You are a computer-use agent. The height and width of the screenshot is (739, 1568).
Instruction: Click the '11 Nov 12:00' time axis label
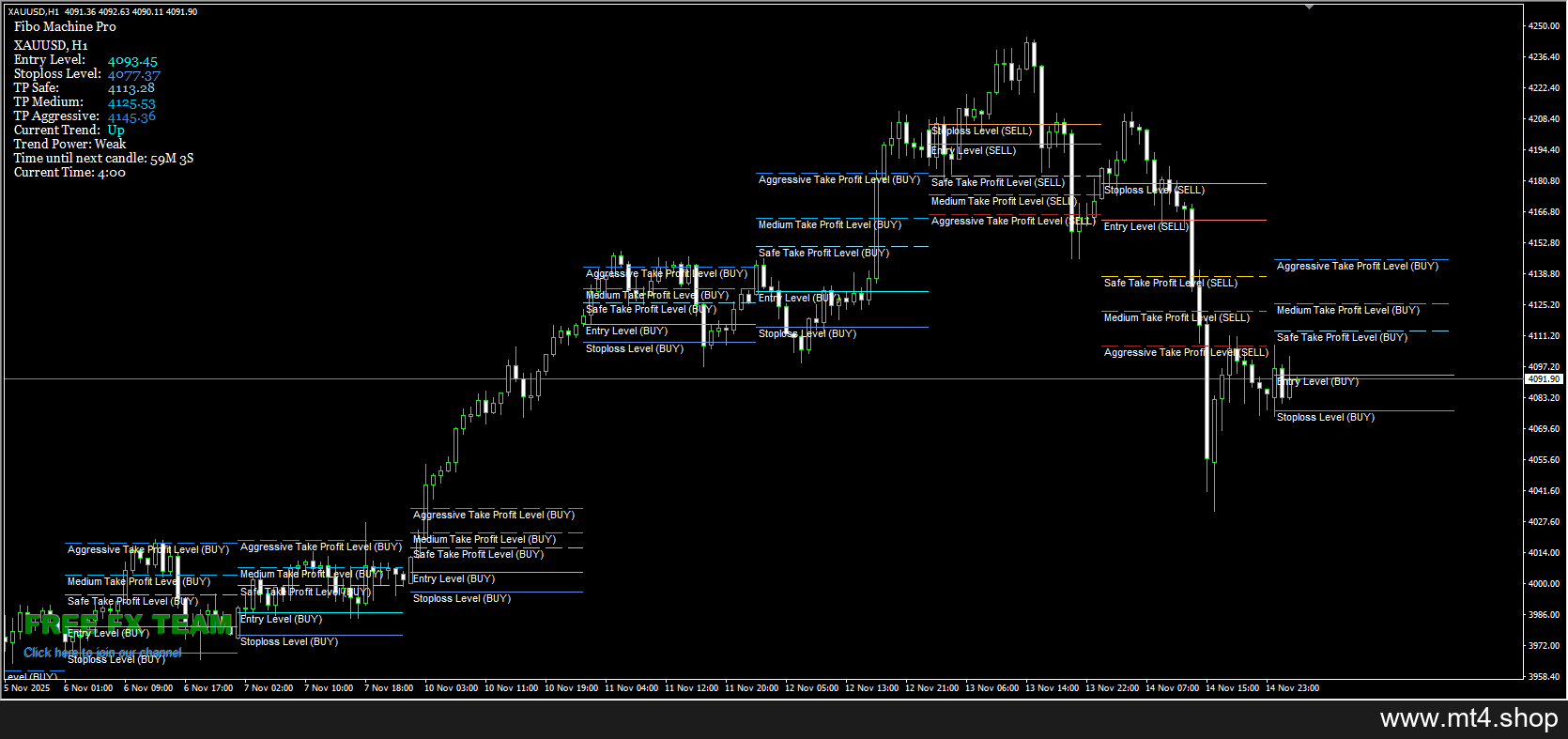pyautogui.click(x=691, y=688)
